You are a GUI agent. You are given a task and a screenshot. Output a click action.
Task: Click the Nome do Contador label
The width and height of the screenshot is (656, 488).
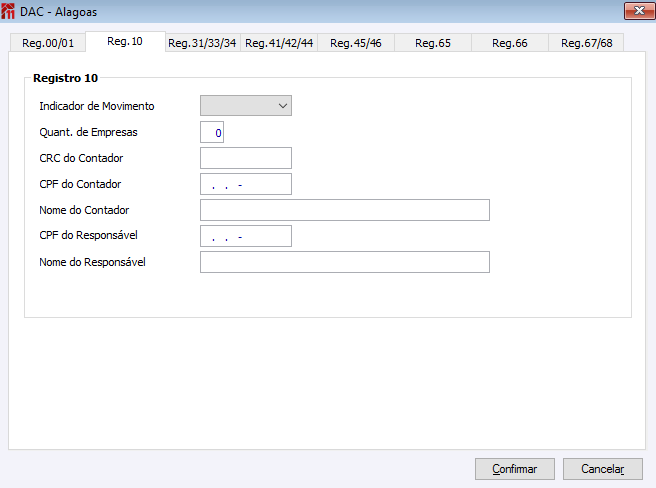pos(84,210)
